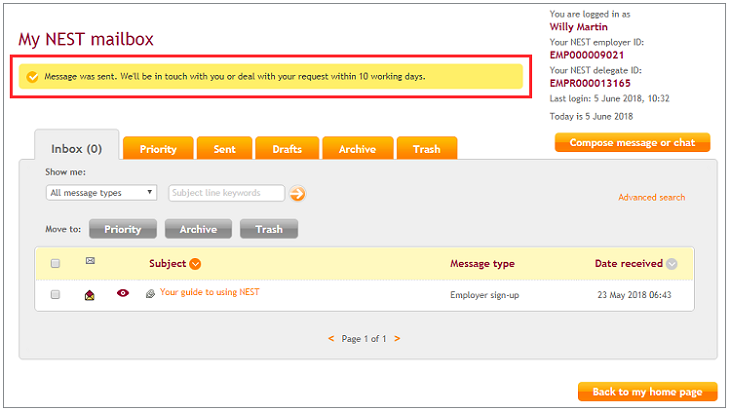Click the yellow checkmark icon in notification
Screen dimensions: 730x412
32,77
